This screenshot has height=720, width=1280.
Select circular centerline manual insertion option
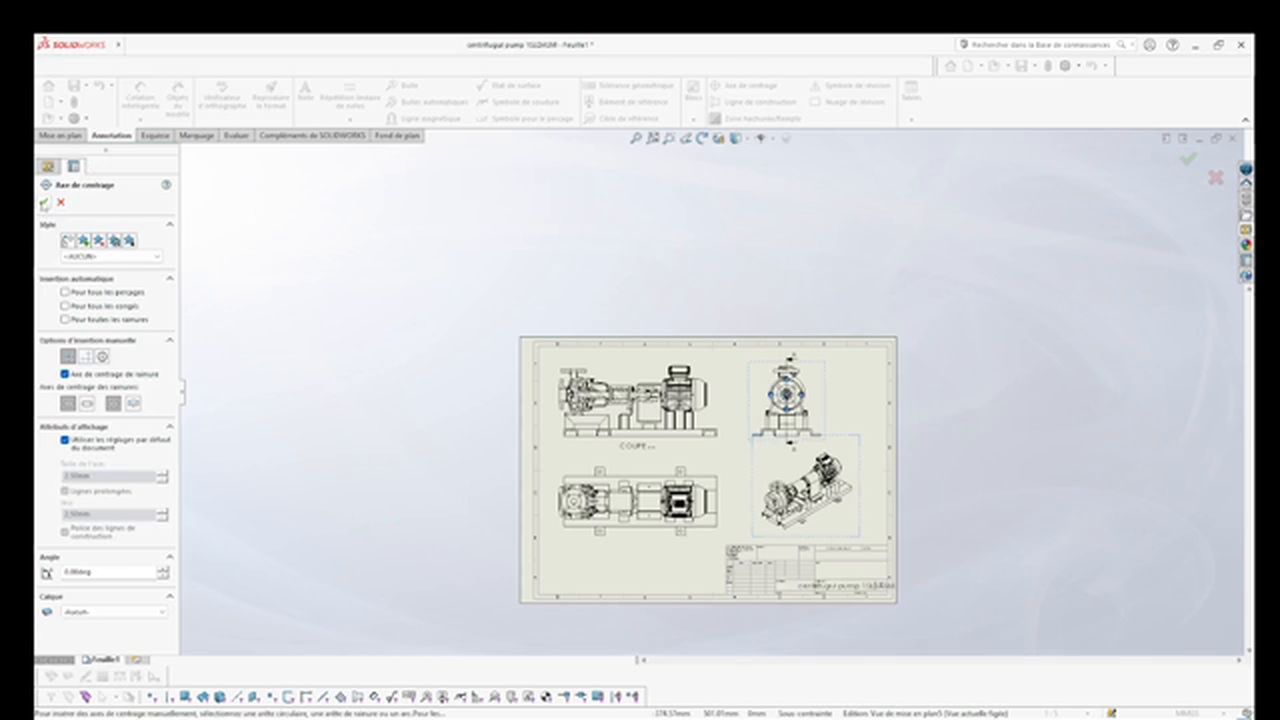click(102, 357)
